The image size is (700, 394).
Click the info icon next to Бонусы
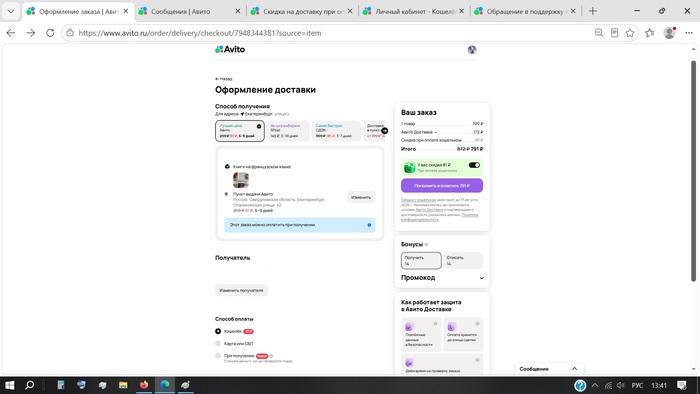pyautogui.click(x=426, y=245)
